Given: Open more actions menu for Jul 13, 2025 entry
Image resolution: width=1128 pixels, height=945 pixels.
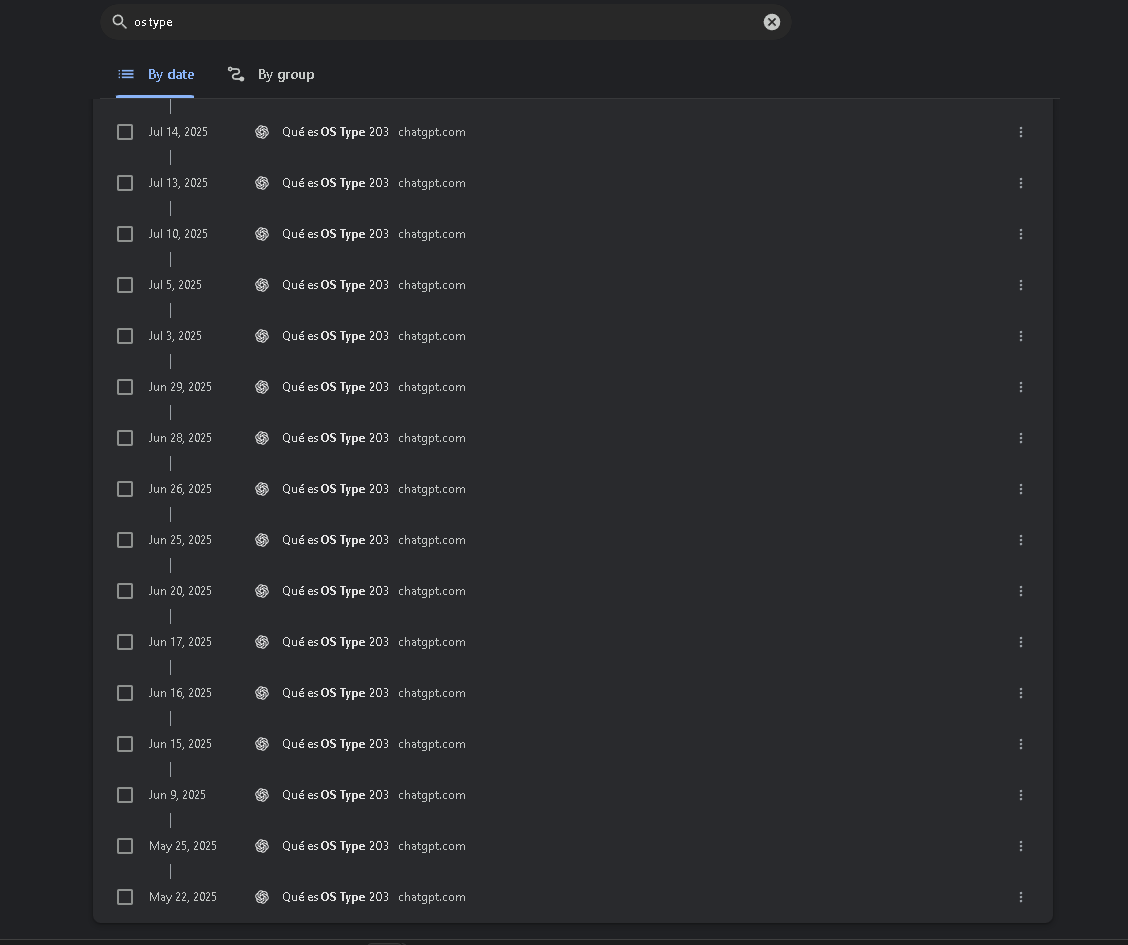Looking at the screenshot, I should coord(1021,183).
